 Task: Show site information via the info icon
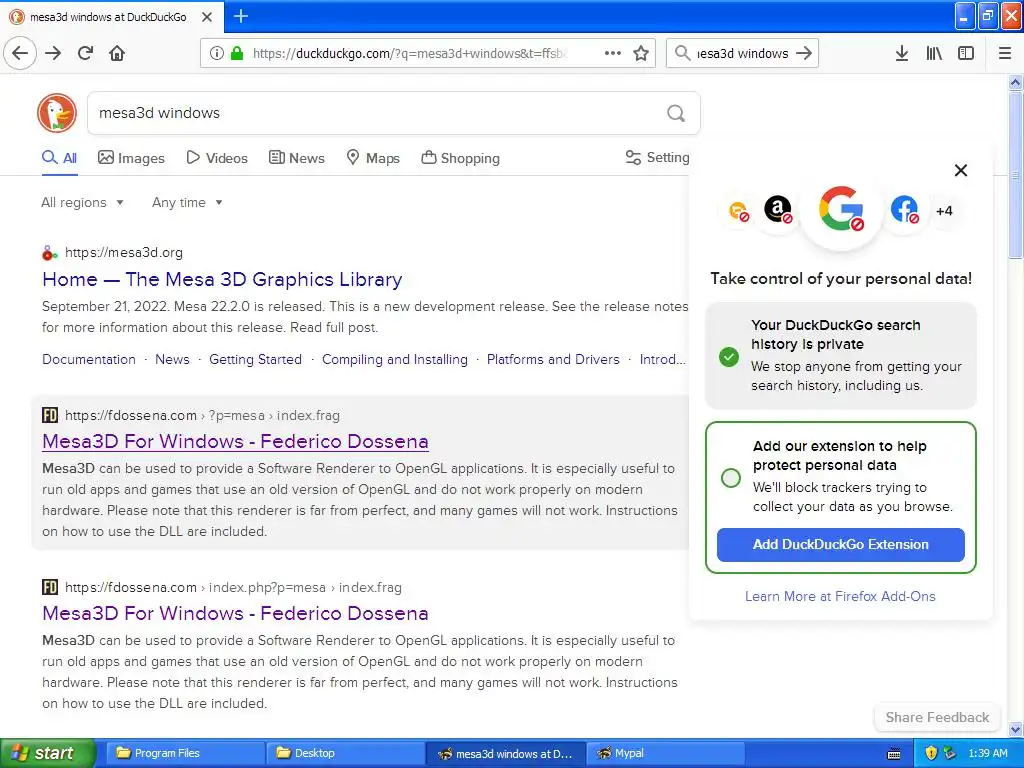pyautogui.click(x=217, y=53)
